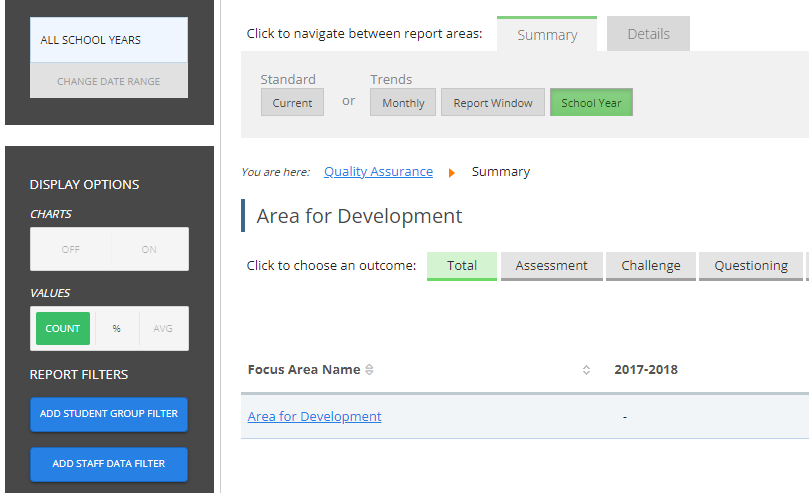Viewport: 809px width, 493px height.
Task: Click the Change Date Range button
Action: [109, 81]
